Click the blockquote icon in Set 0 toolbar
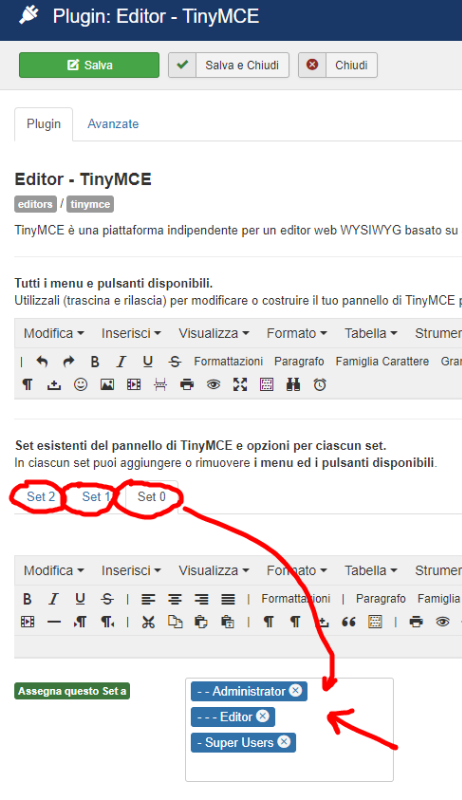The image size is (462, 800). coord(349,622)
